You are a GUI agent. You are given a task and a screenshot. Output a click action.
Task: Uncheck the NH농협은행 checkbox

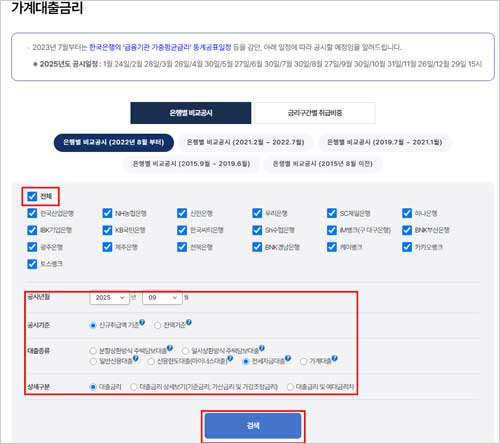click(107, 213)
